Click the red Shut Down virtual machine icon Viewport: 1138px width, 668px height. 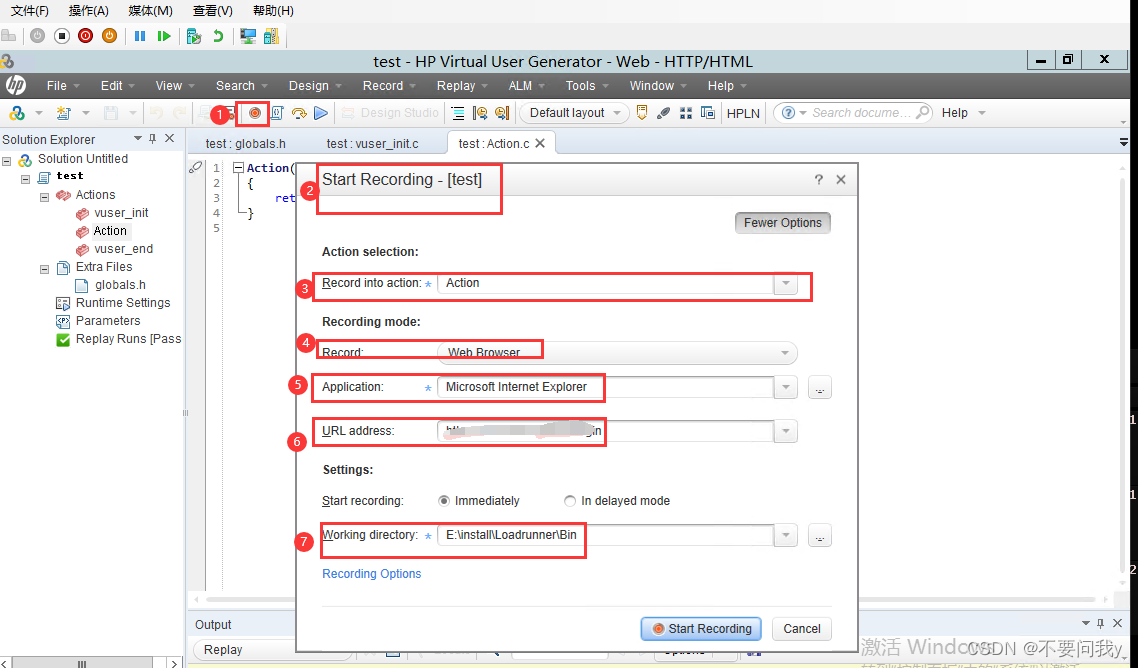[x=86, y=36]
